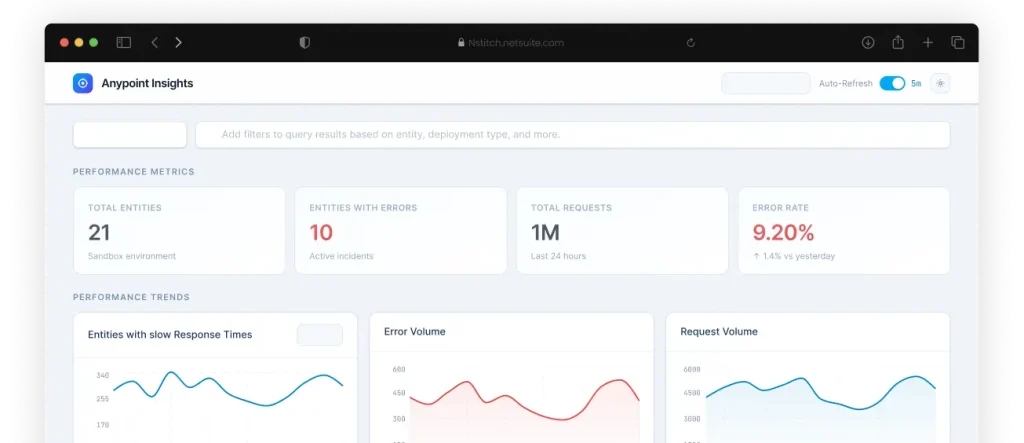Click the Anypoint Insights title
Image resolution: width=1024 pixels, height=443 pixels.
pos(147,83)
